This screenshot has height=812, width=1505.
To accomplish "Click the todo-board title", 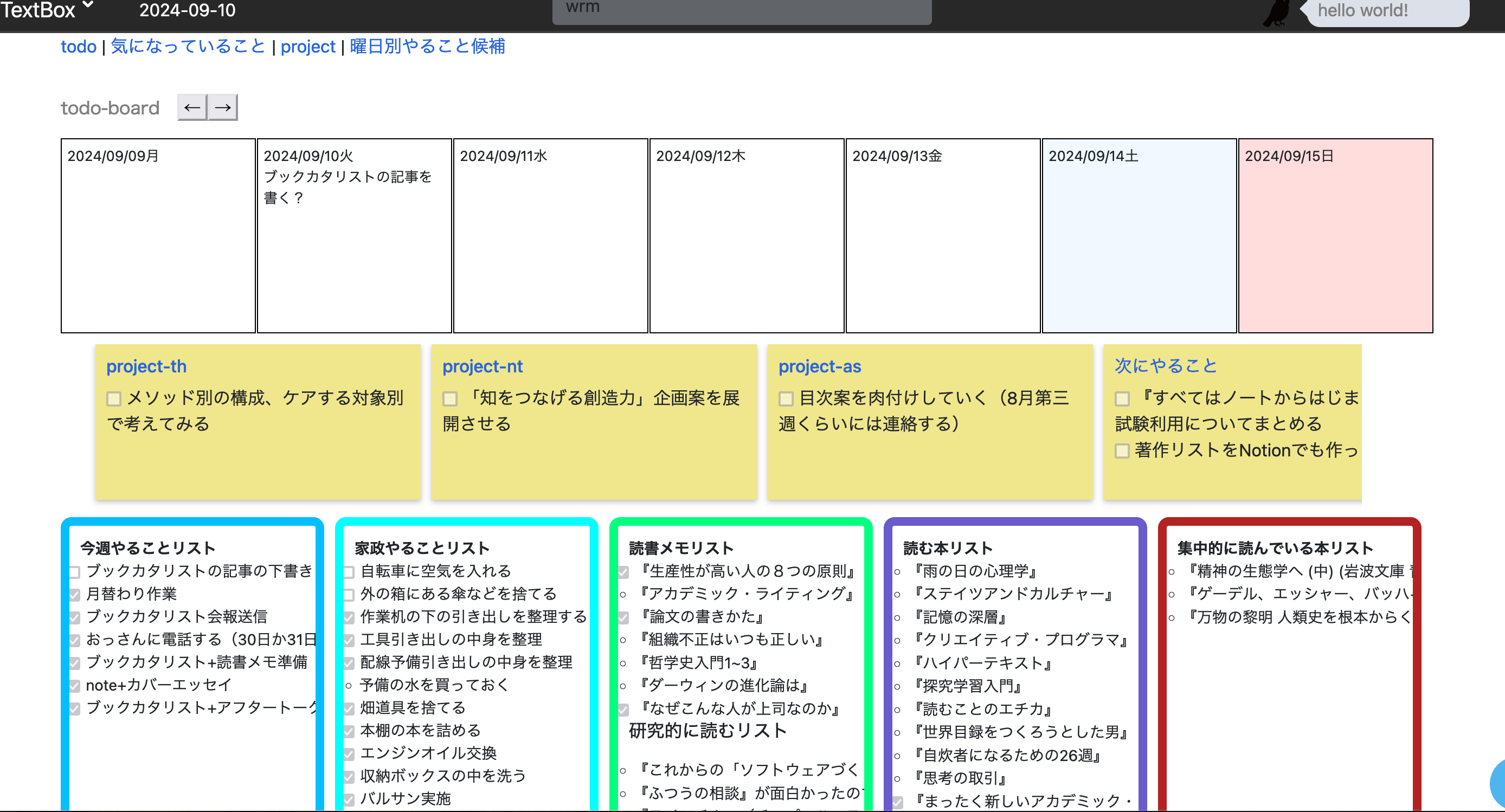I will (x=110, y=108).
